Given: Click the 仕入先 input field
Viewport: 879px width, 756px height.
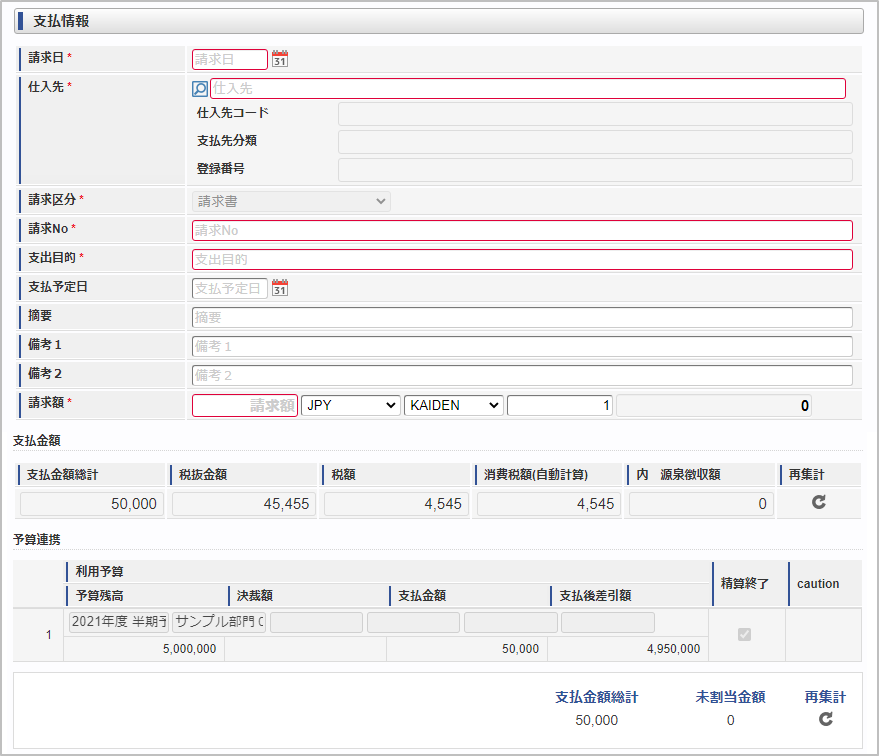Looking at the screenshot, I should click(527, 89).
